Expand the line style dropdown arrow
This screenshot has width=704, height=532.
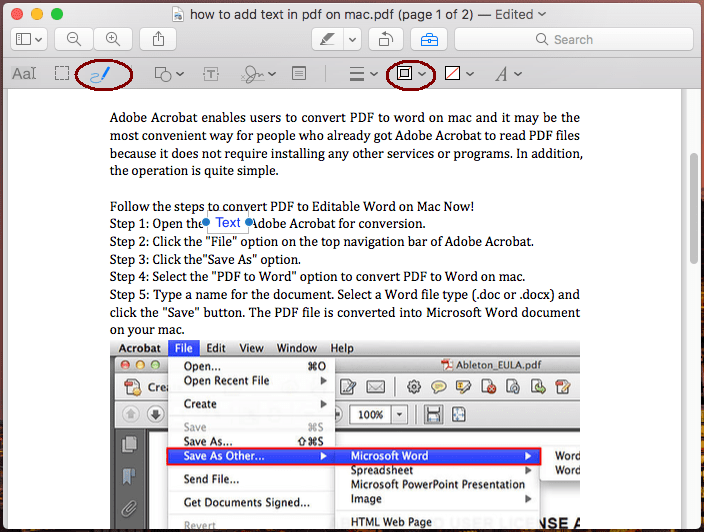tap(374, 74)
